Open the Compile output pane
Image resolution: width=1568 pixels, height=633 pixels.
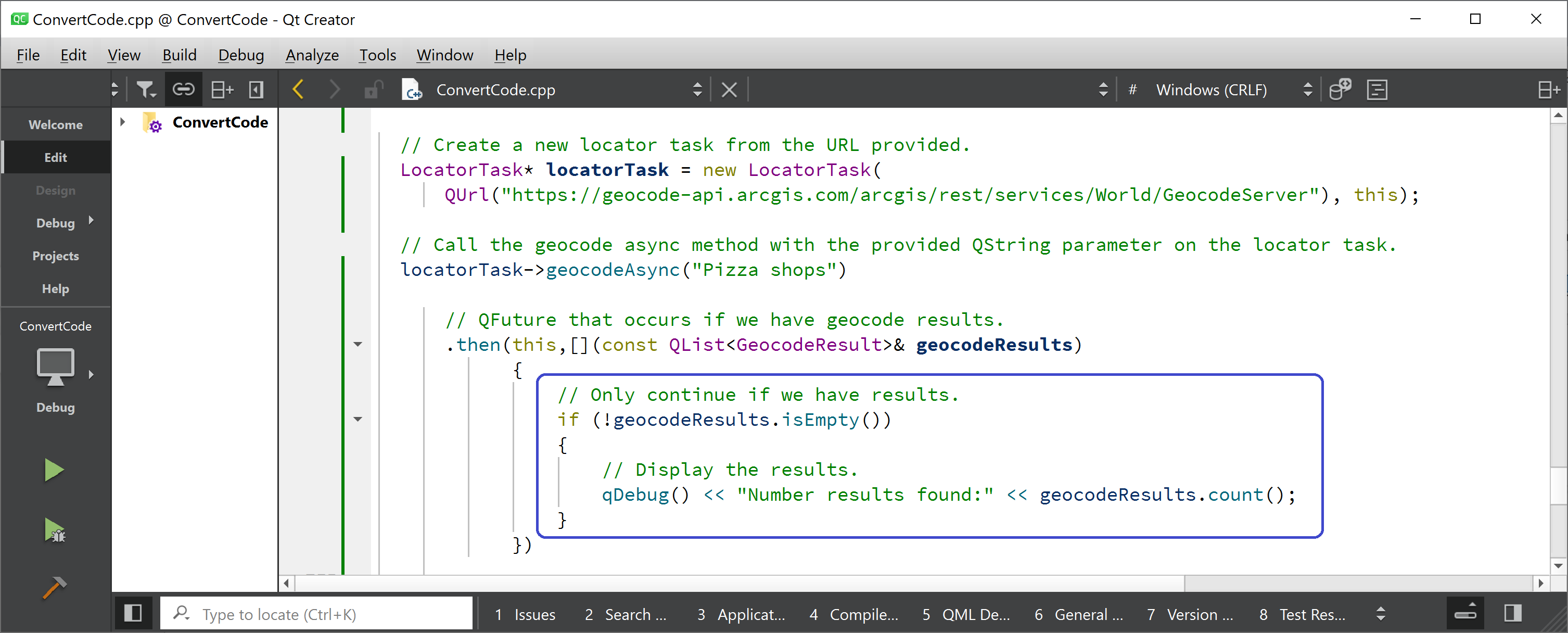(x=853, y=614)
